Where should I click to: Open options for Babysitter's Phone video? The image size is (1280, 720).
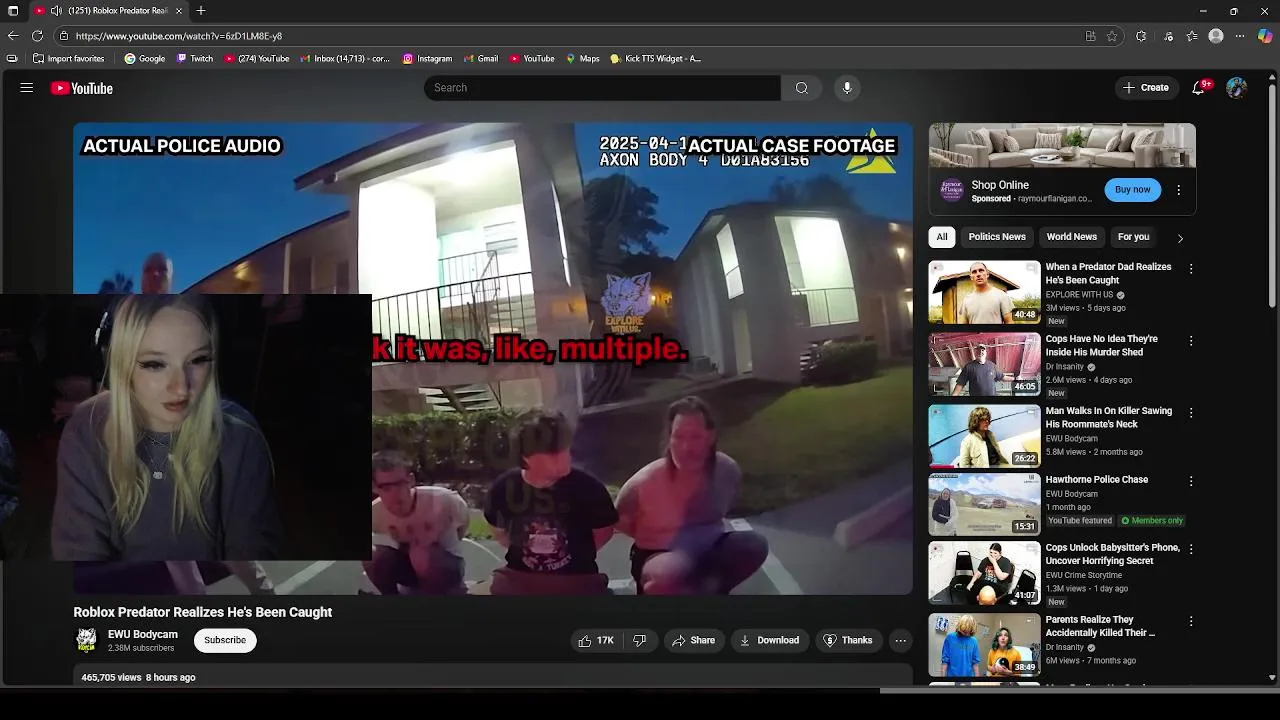tap(1191, 549)
